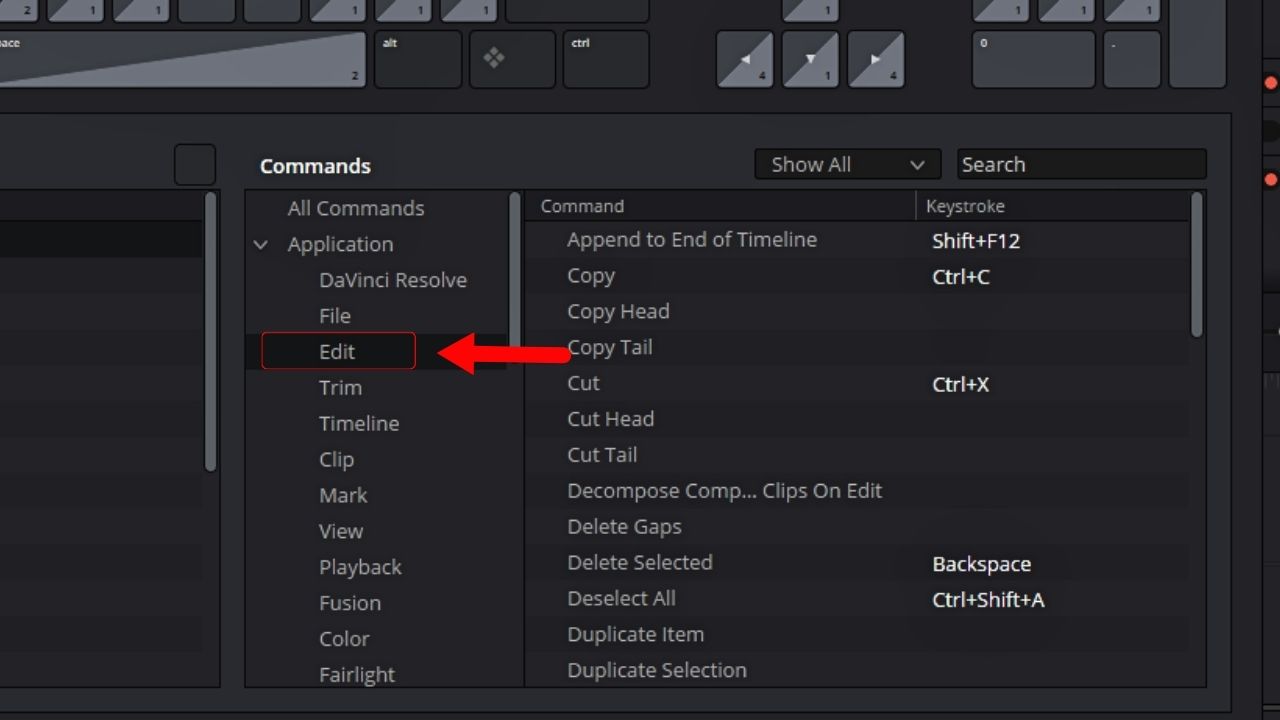
Task: Click inside the Search field
Action: (1080, 164)
